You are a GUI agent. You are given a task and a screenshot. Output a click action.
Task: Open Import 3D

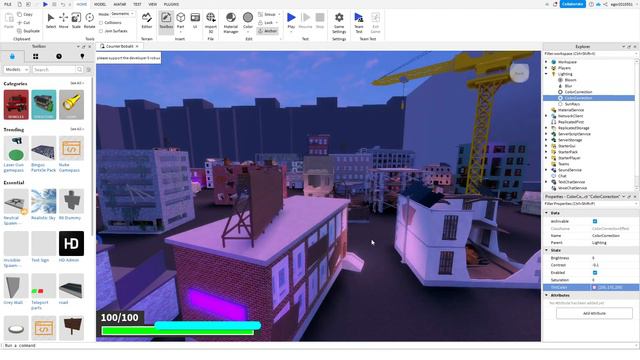211,22
